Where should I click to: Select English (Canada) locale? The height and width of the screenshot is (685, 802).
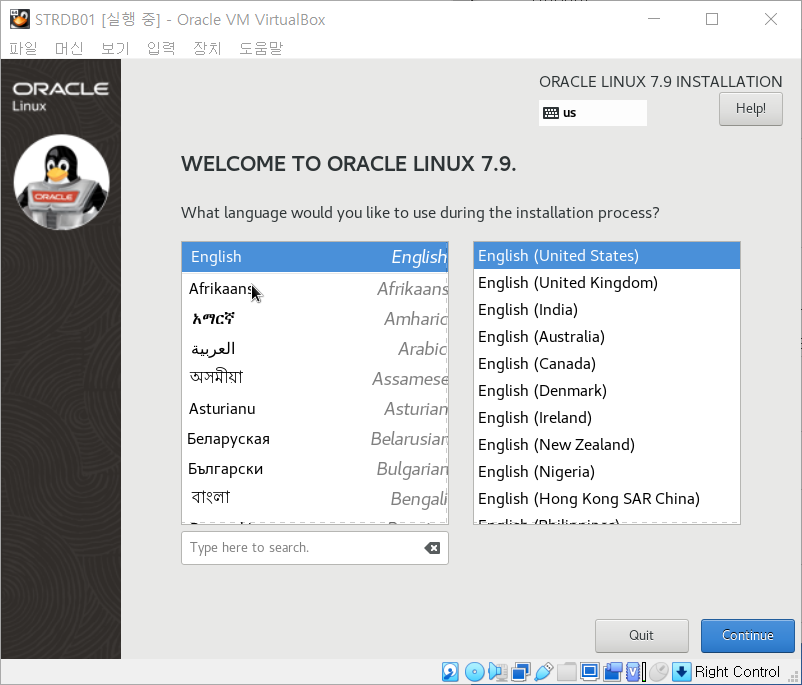[607, 364]
